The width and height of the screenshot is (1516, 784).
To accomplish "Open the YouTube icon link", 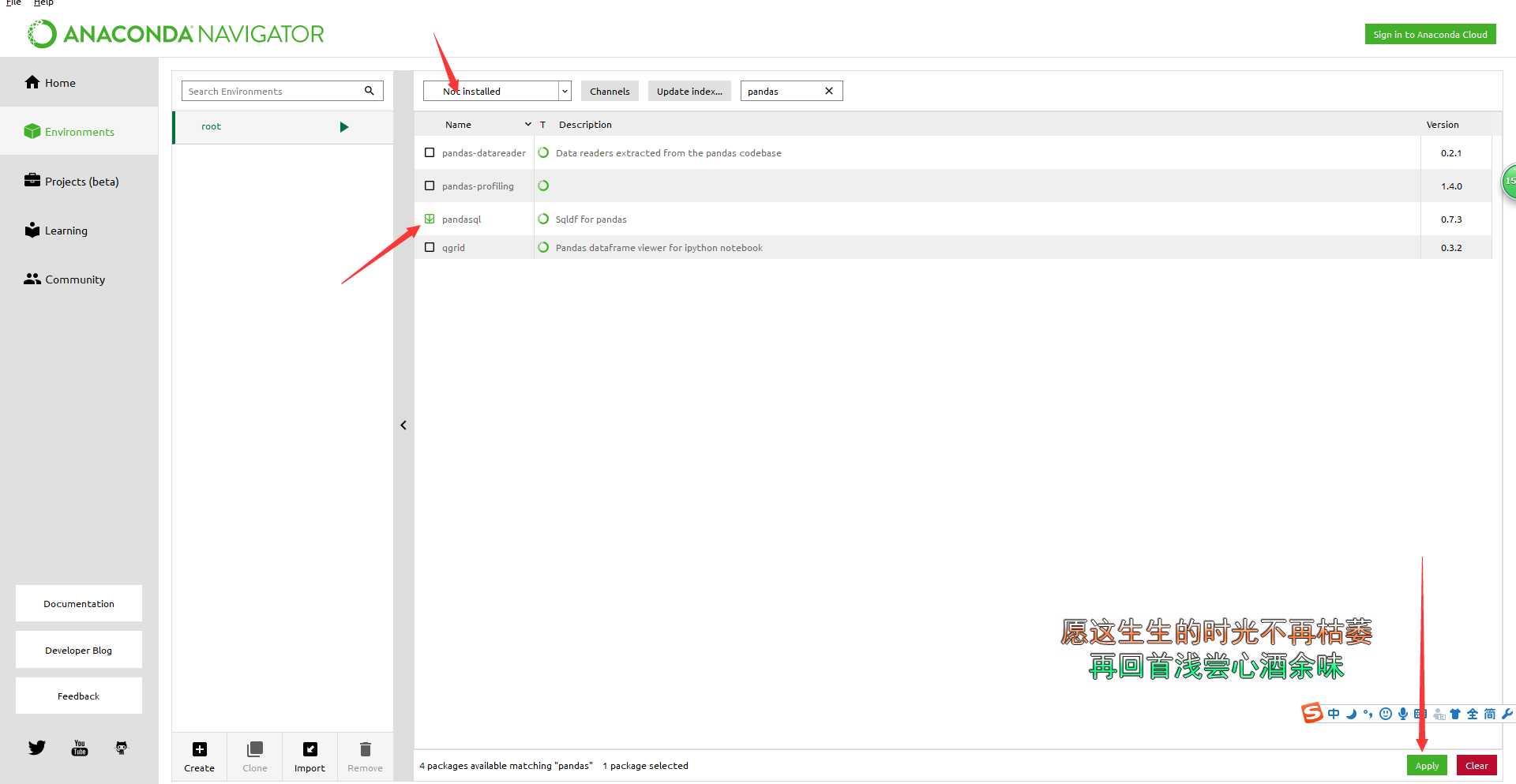I will pos(80,747).
